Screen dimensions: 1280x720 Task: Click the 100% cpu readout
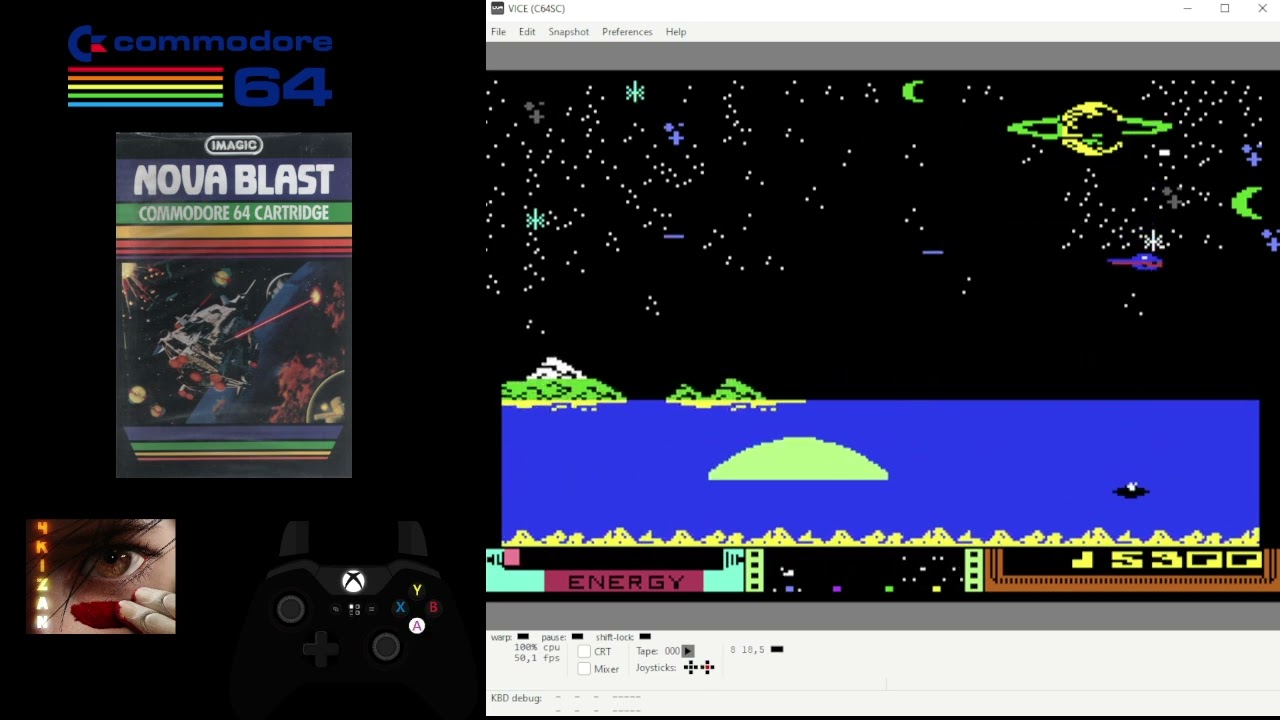pos(537,648)
